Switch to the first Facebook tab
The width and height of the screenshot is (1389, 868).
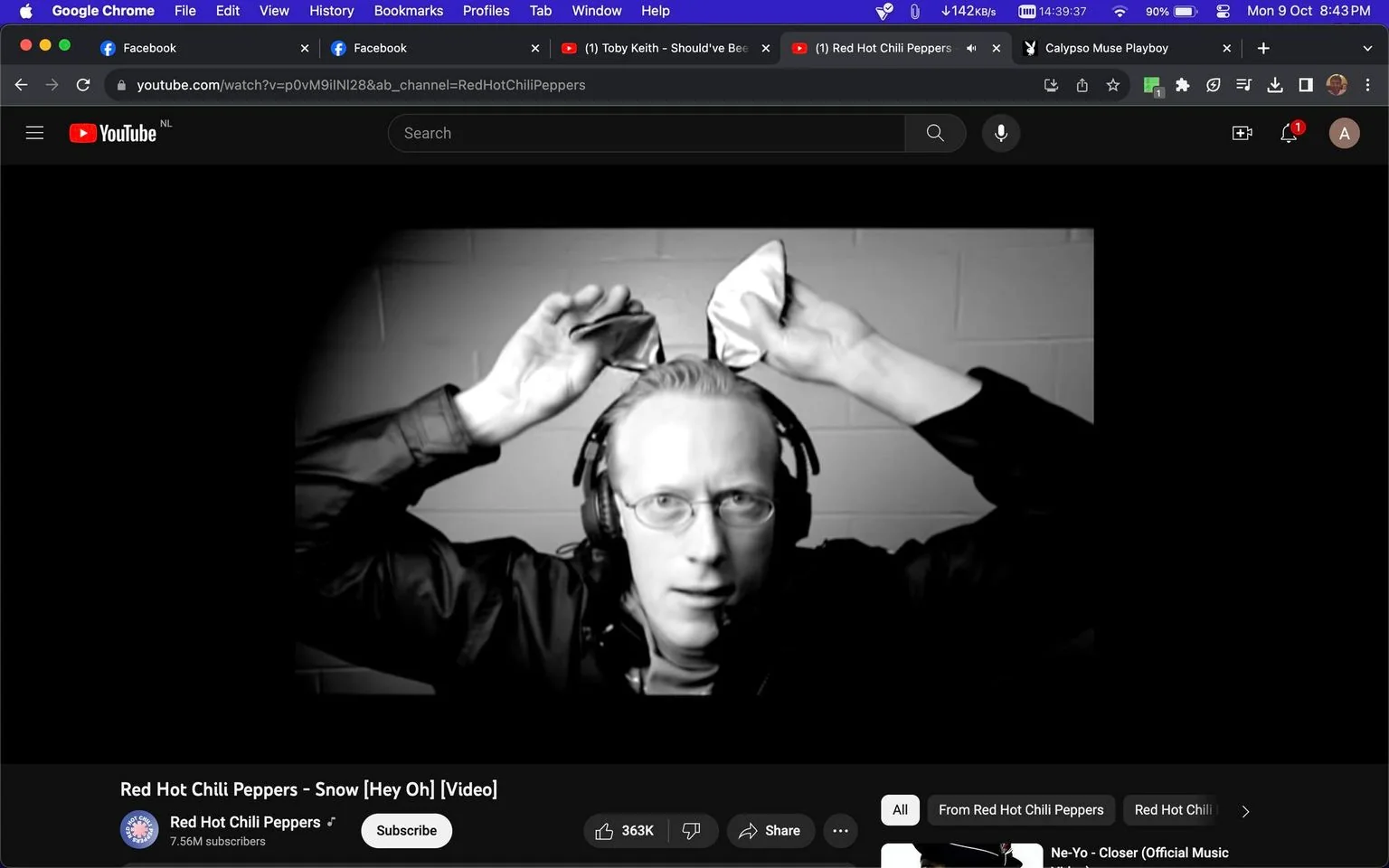coord(203,48)
